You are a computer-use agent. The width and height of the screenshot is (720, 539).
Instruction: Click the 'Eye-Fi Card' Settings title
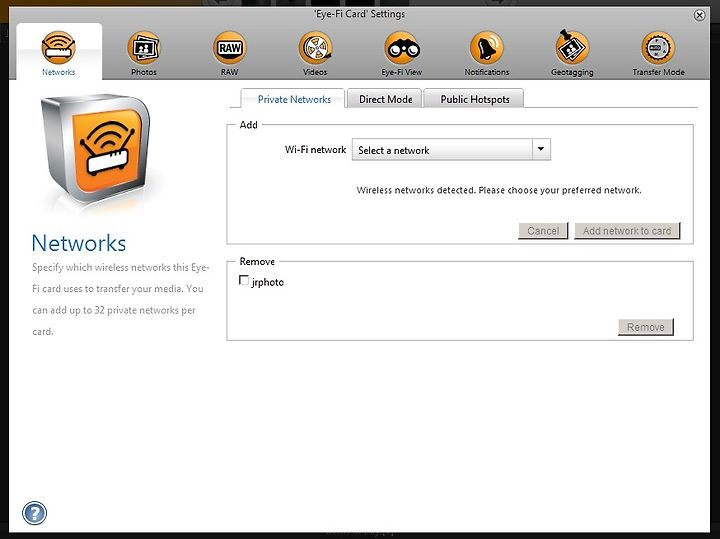click(x=360, y=14)
